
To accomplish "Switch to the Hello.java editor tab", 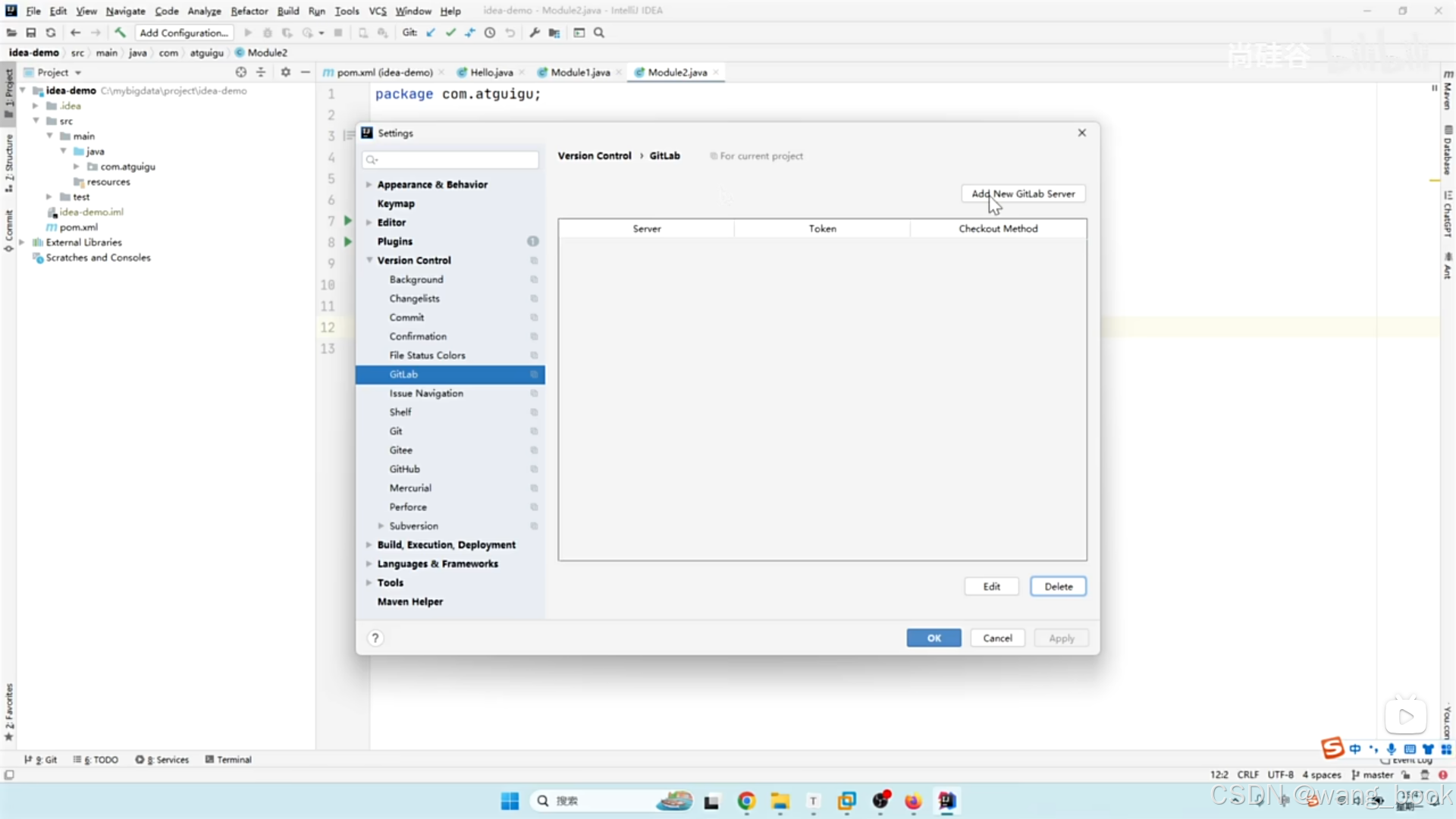I will [491, 73].
